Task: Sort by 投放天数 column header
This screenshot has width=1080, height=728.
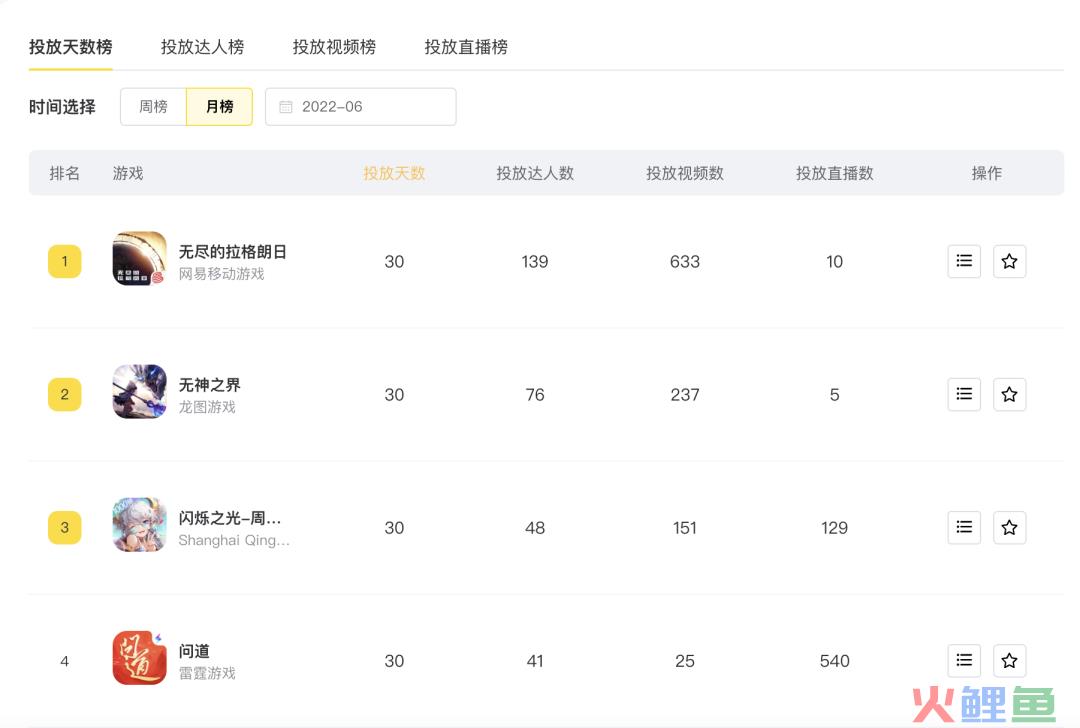Action: coord(394,174)
